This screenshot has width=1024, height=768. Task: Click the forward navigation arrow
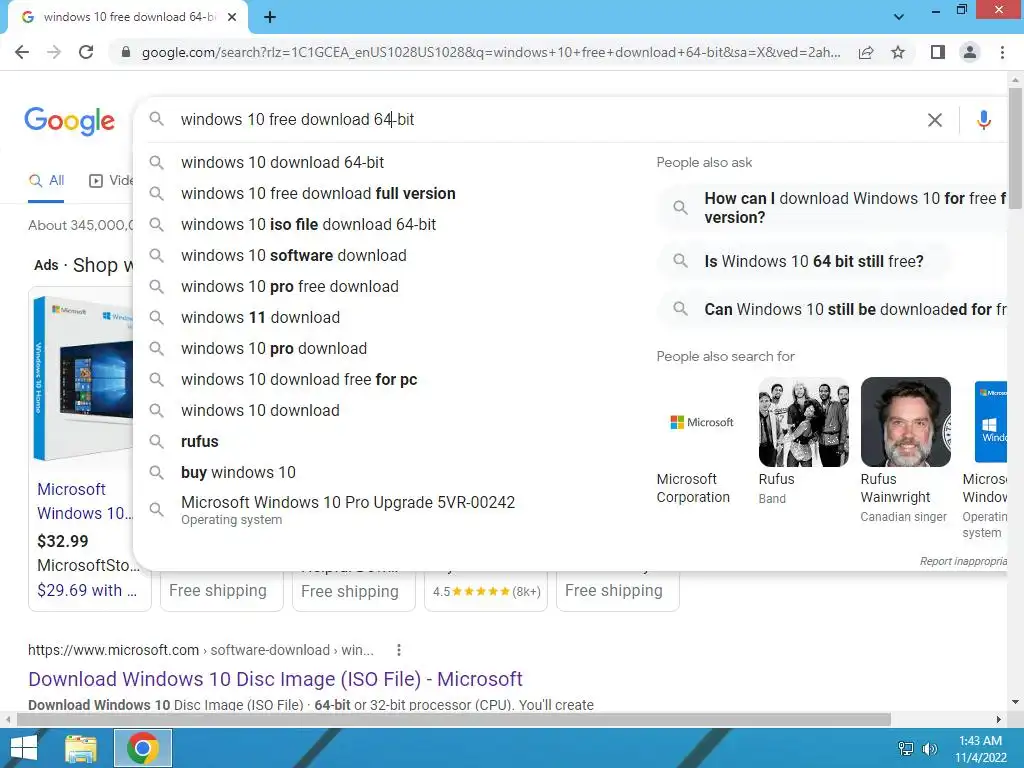pos(54,52)
